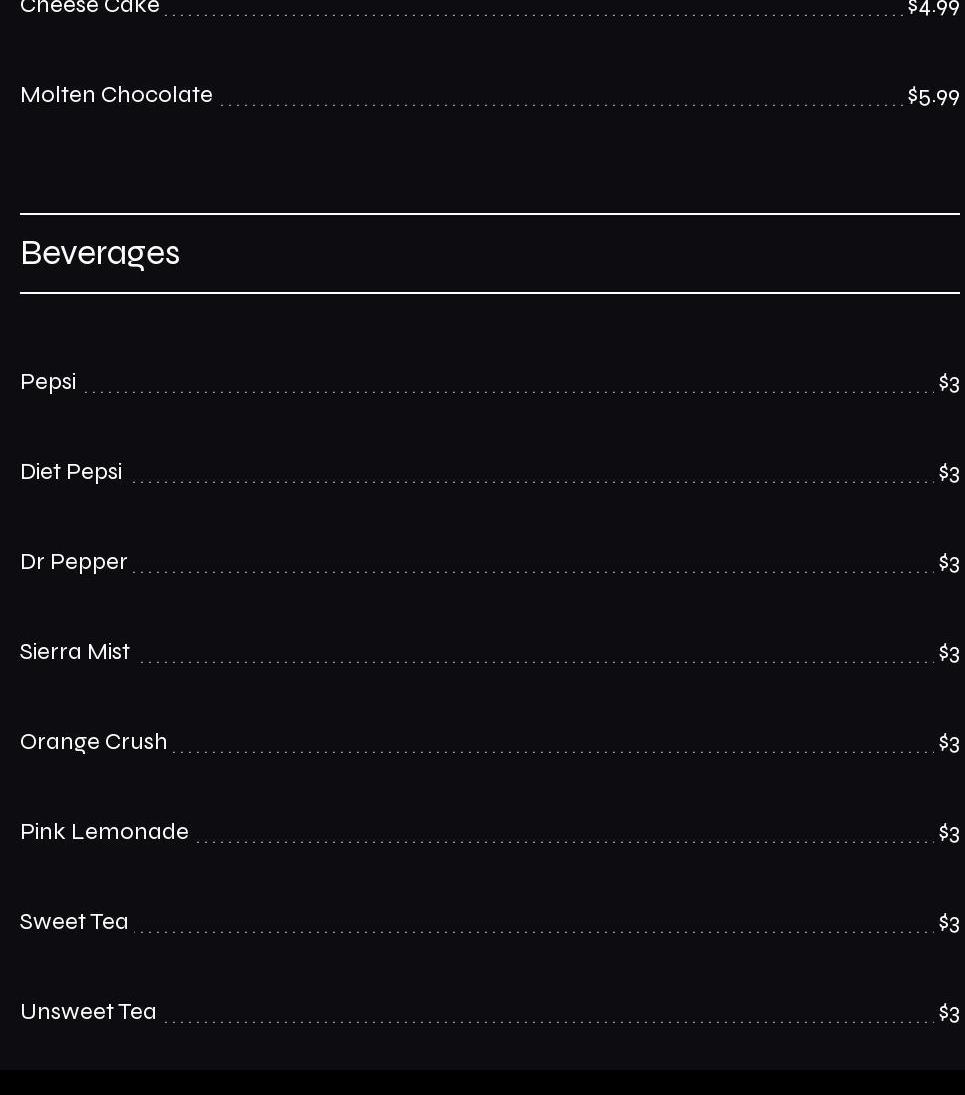Image resolution: width=965 pixels, height=1095 pixels.
Task: Click the Beverages section heading
Action: [100, 254]
